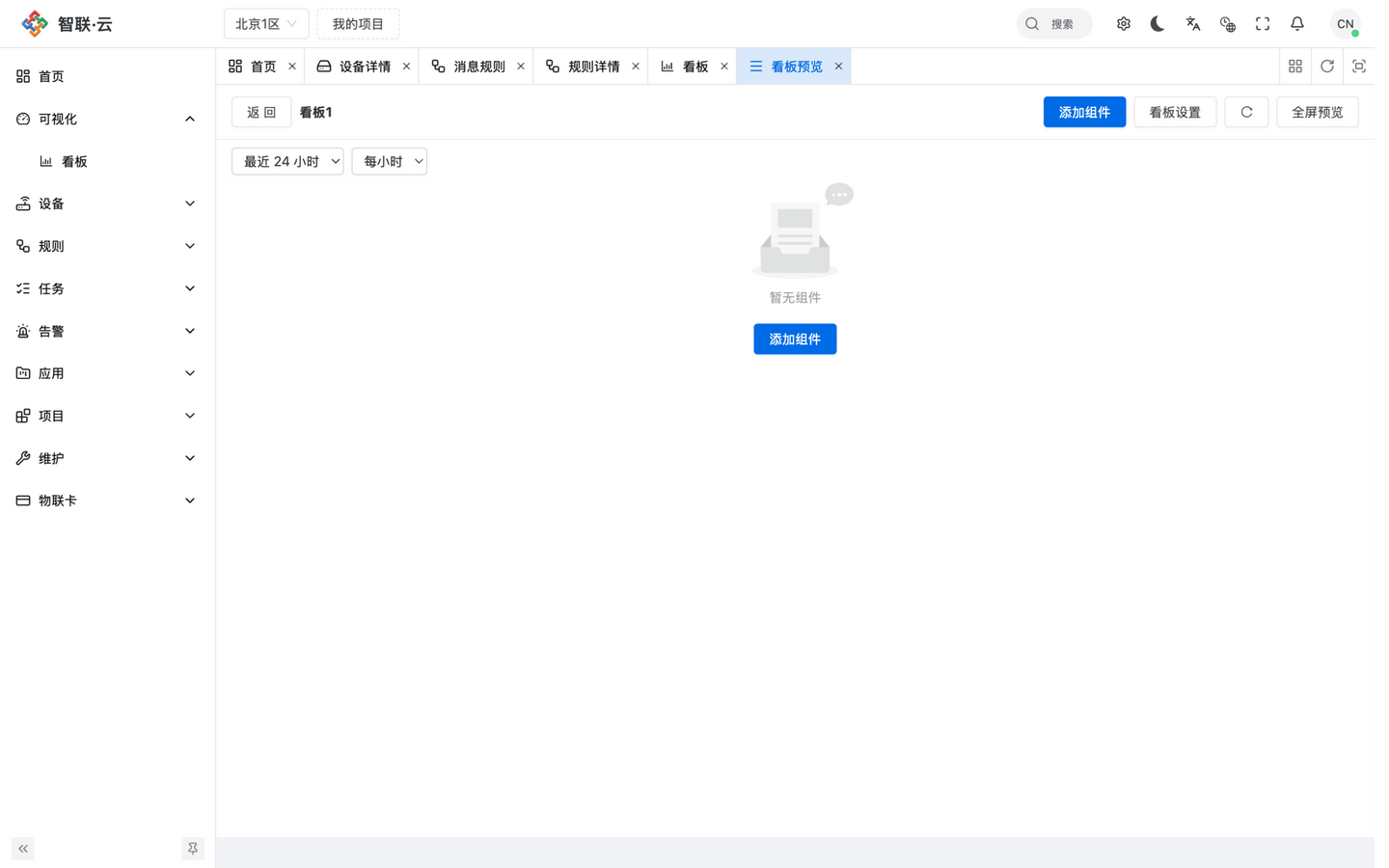Expand the 规则 menu
Screen dimensions: 1389x868
[x=107, y=246]
